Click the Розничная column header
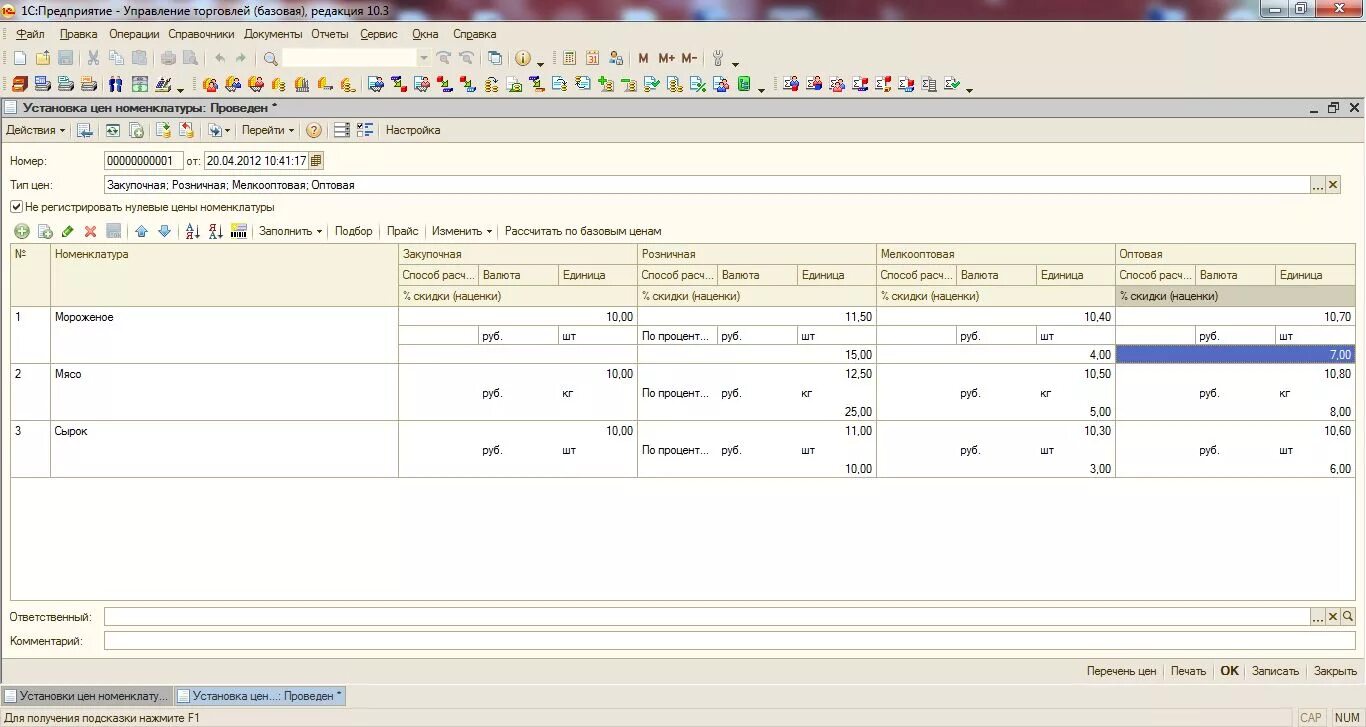Viewport: 1366px width, 727px height. 757,254
